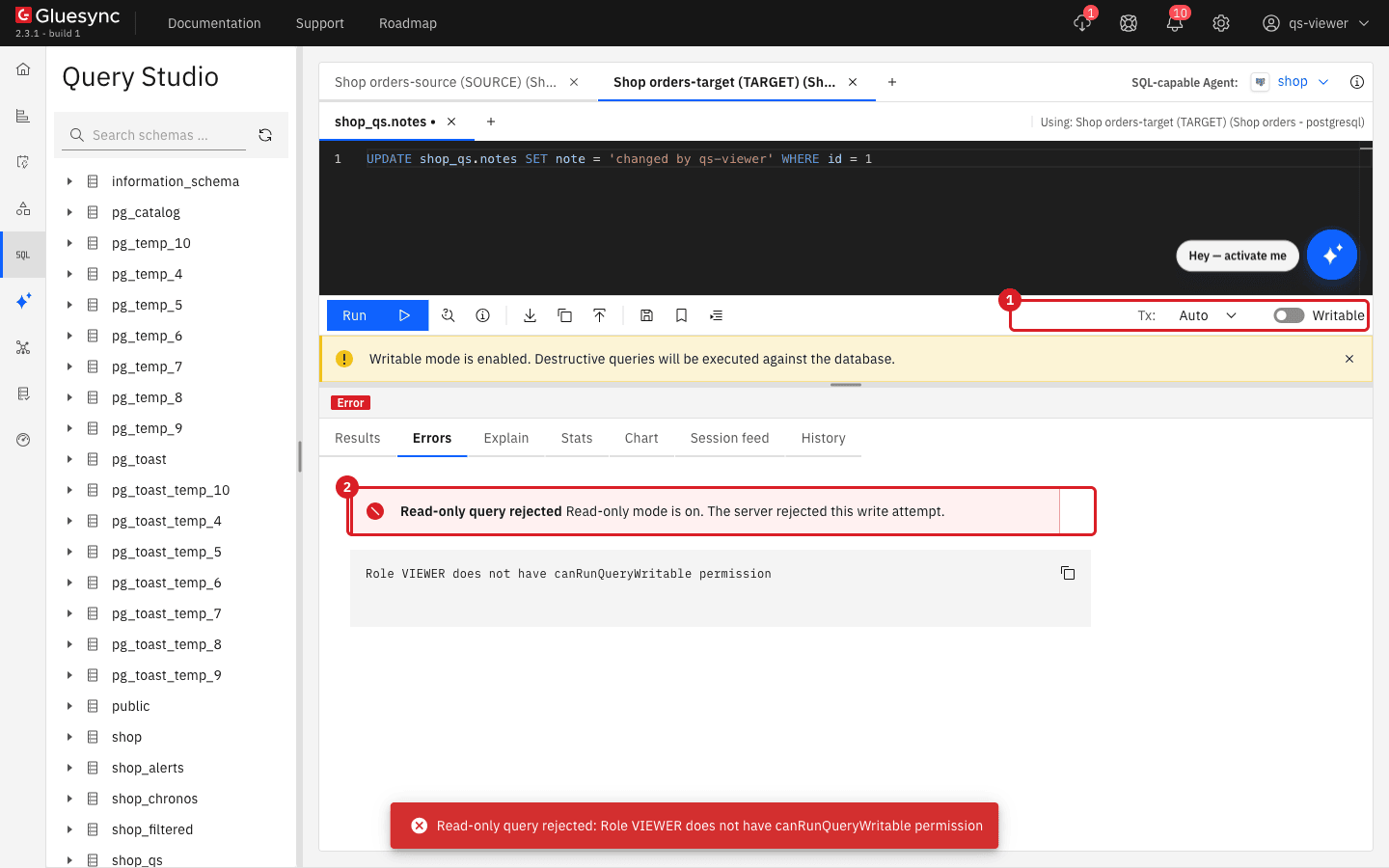Click the upload icon in query toolbar
Image resolution: width=1389 pixels, height=868 pixels.
(600, 315)
